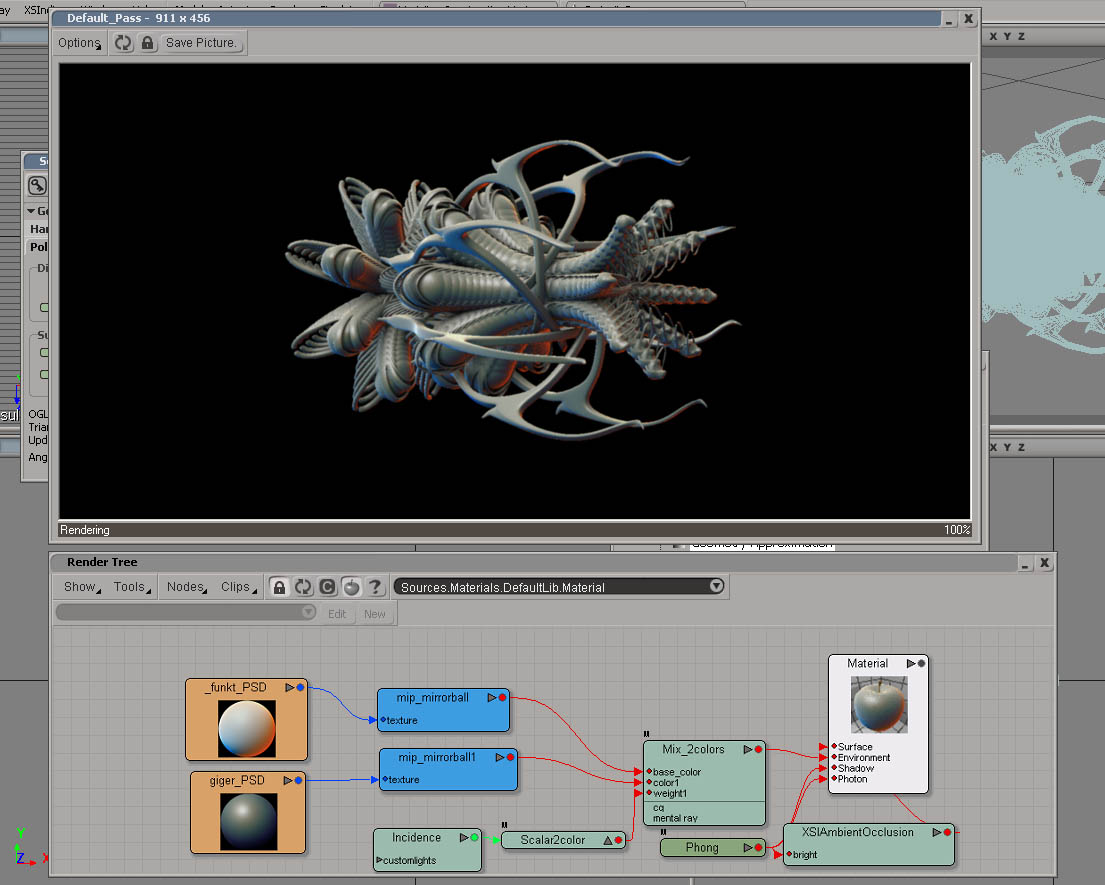Click the refresh icon in the Render Tree toolbar

304,587
